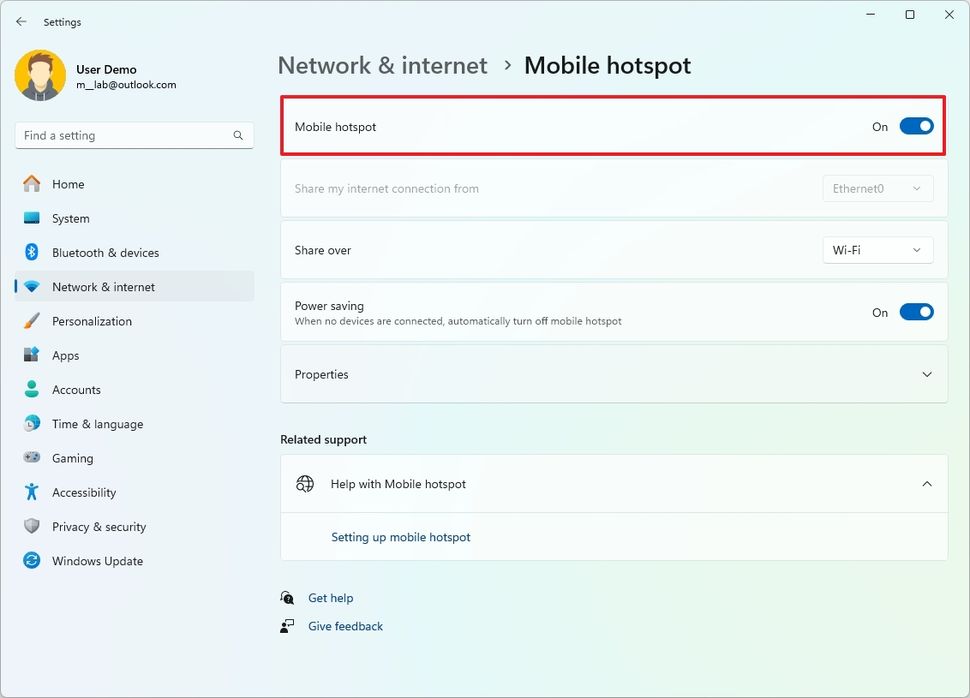The height and width of the screenshot is (698, 970).
Task: Select the Bluetooth & devices icon
Action: click(32, 252)
